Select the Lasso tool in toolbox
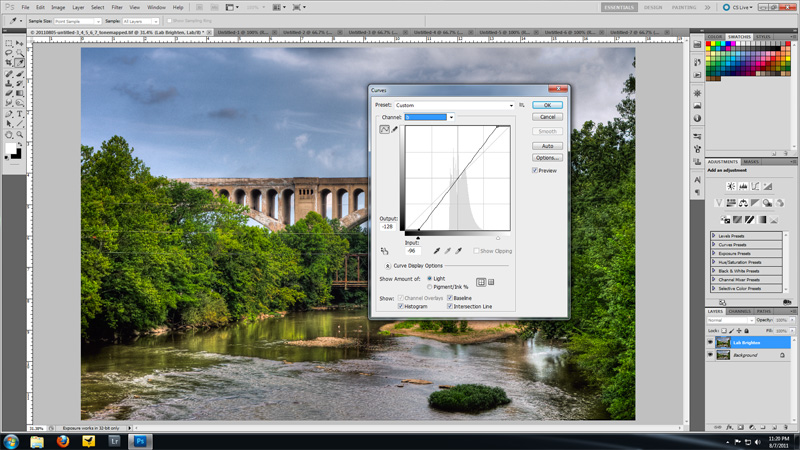The height and width of the screenshot is (450, 800). (9, 54)
